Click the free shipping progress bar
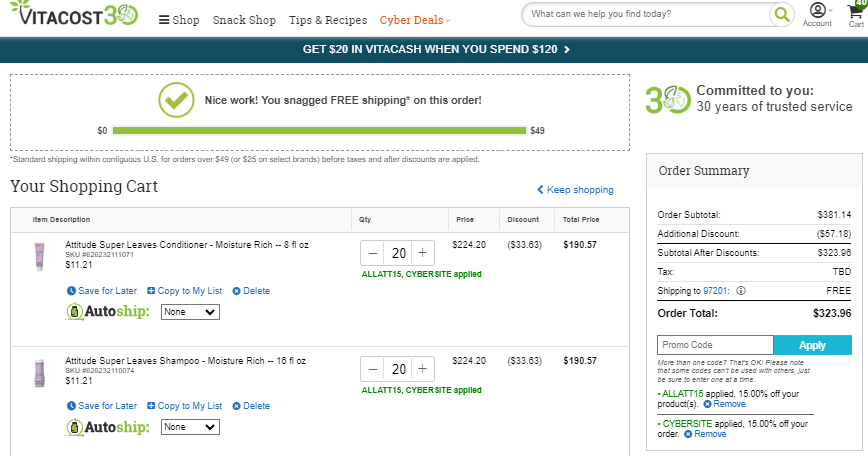Screen dimensions: 868x456 tap(319, 131)
